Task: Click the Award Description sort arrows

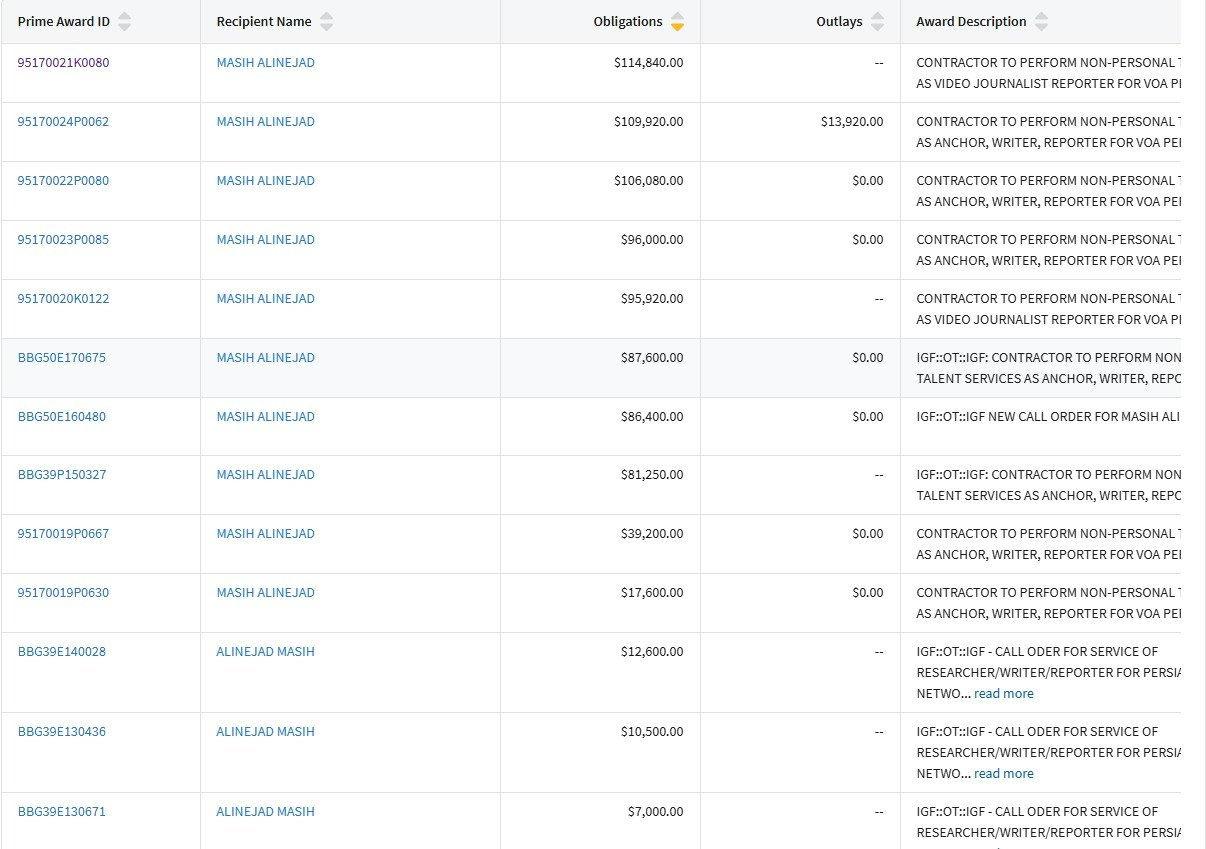Action: [1041, 22]
